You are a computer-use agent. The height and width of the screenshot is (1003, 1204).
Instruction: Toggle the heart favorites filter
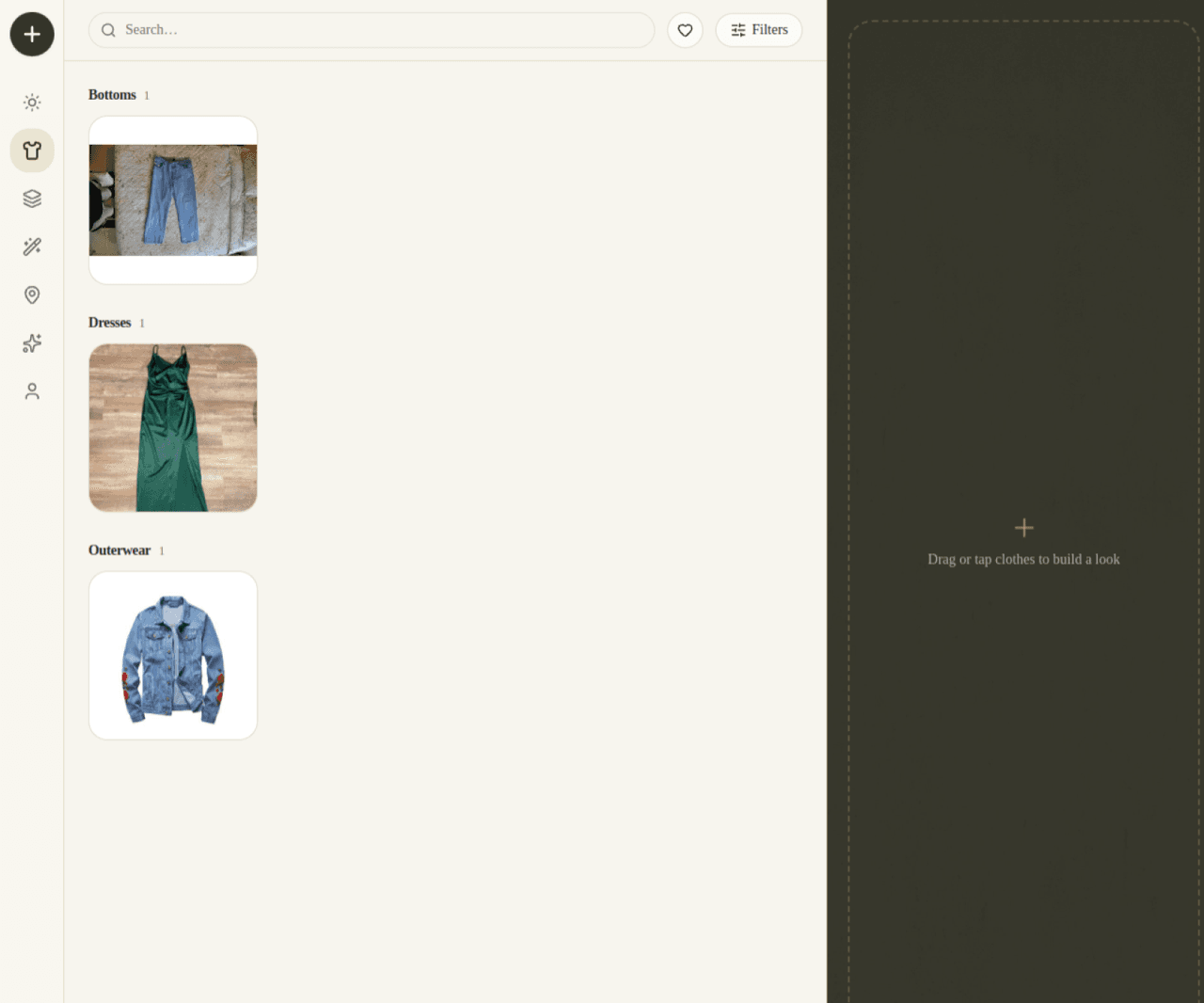click(685, 30)
